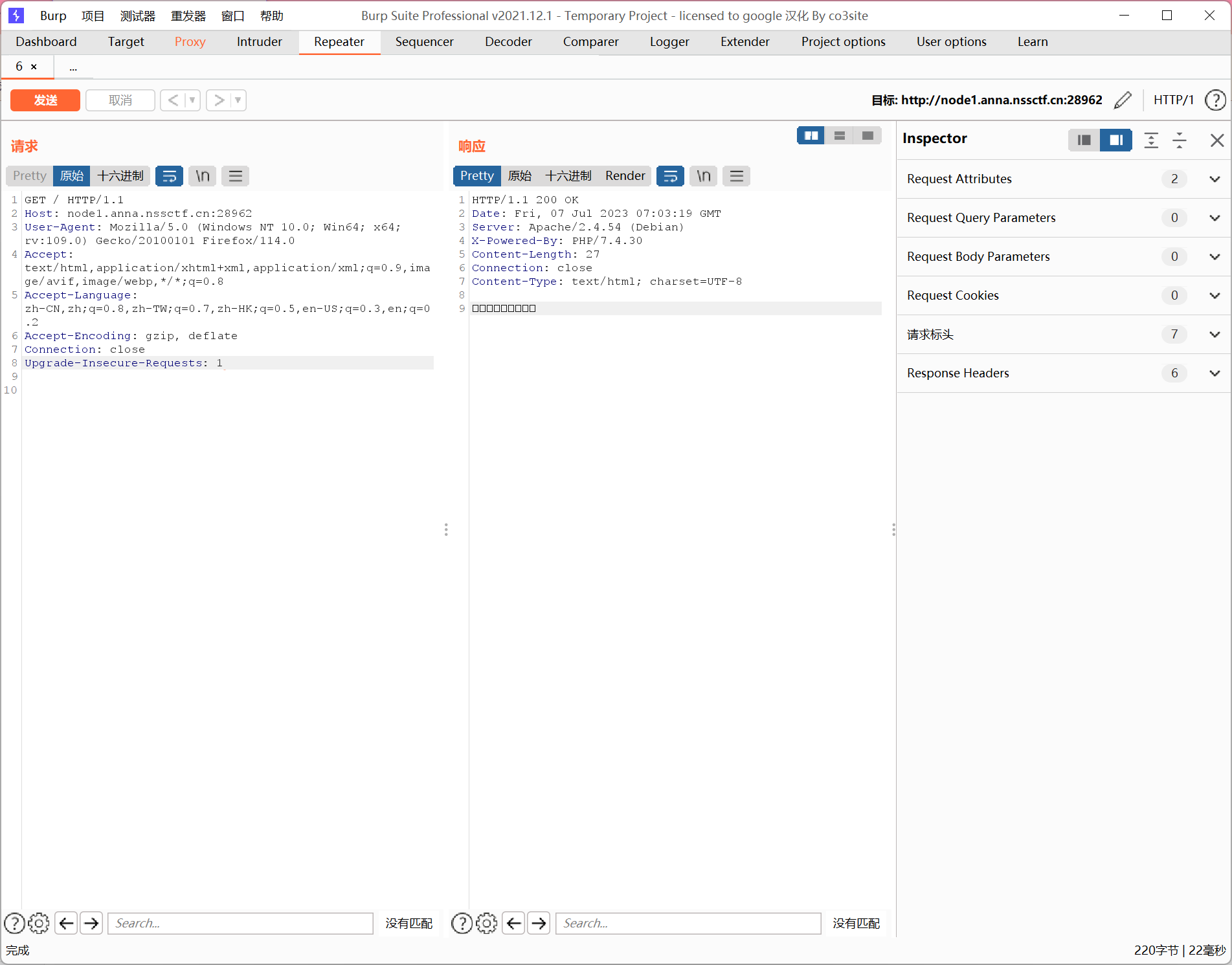Screen dimensions: 1232x965
Task: Open the 窗口 menu
Action: pyautogui.click(x=233, y=16)
